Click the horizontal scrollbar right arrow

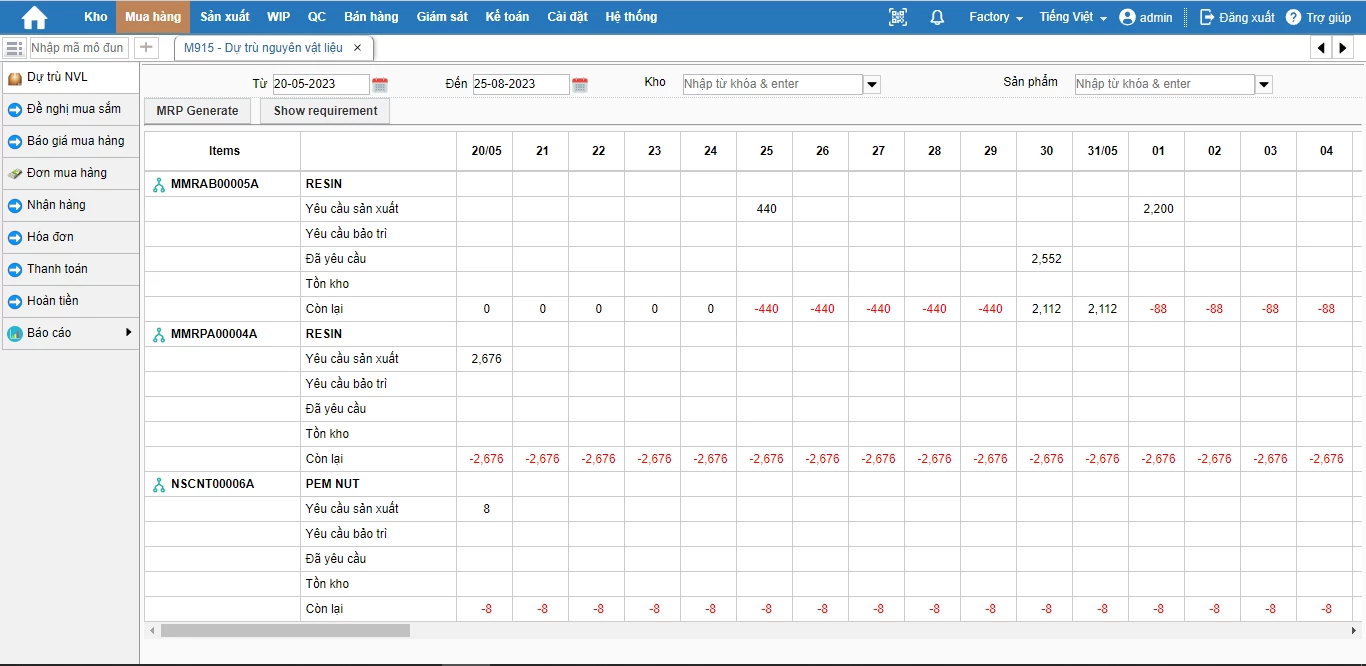(1354, 631)
